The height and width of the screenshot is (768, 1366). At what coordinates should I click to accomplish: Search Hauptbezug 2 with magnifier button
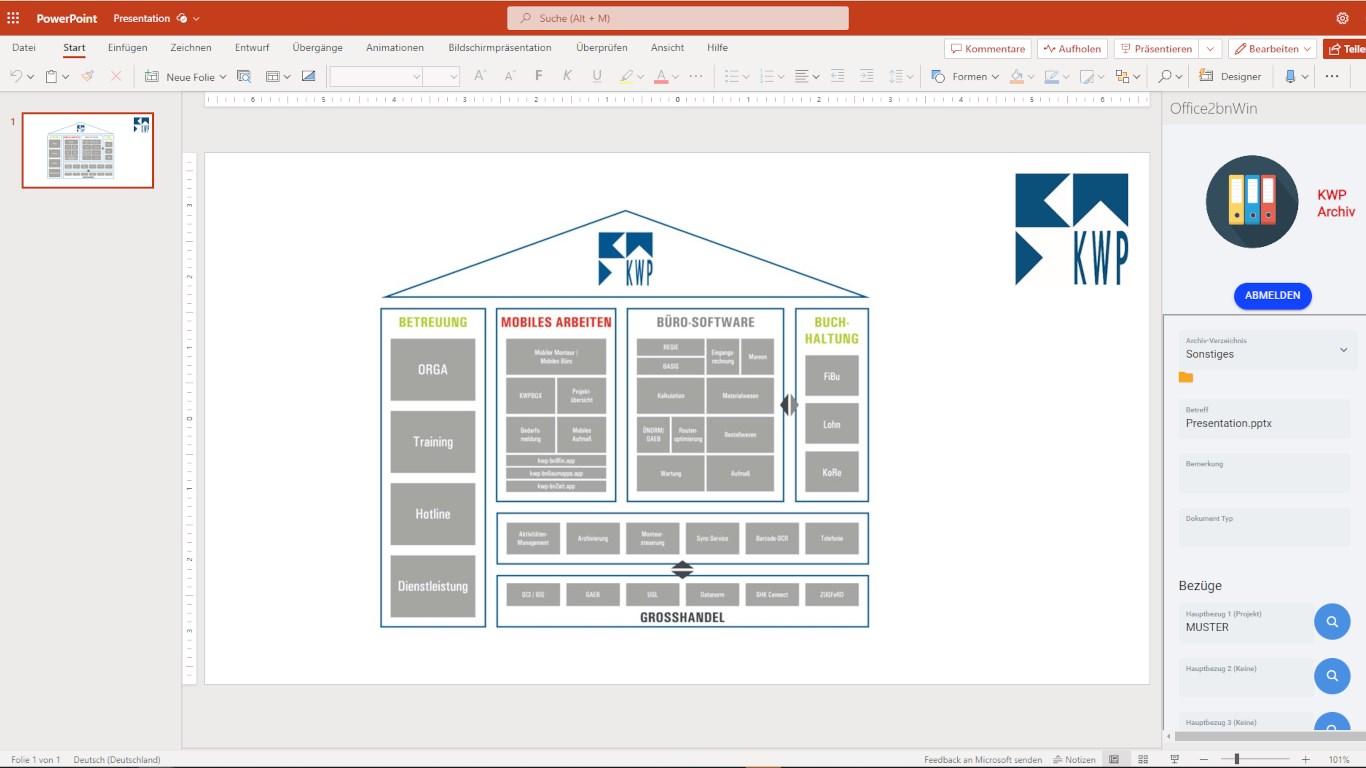tap(1332, 676)
